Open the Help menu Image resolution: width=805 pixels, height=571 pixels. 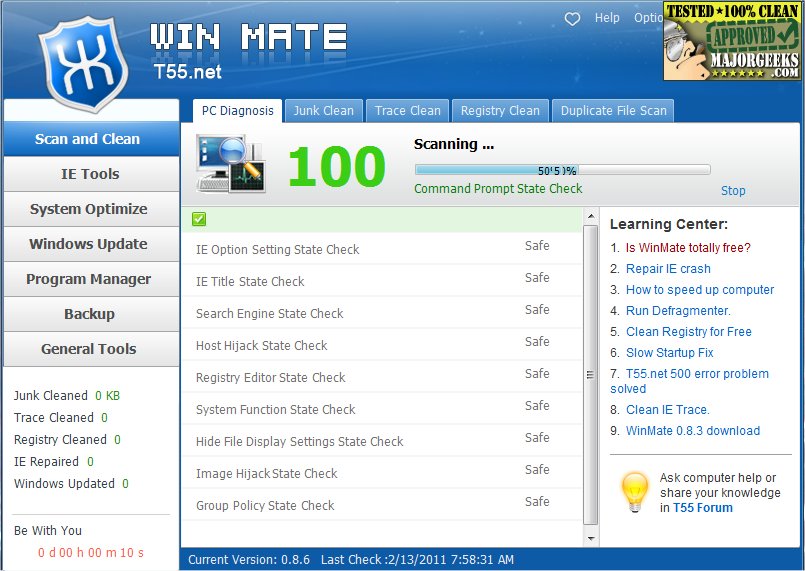(x=607, y=18)
